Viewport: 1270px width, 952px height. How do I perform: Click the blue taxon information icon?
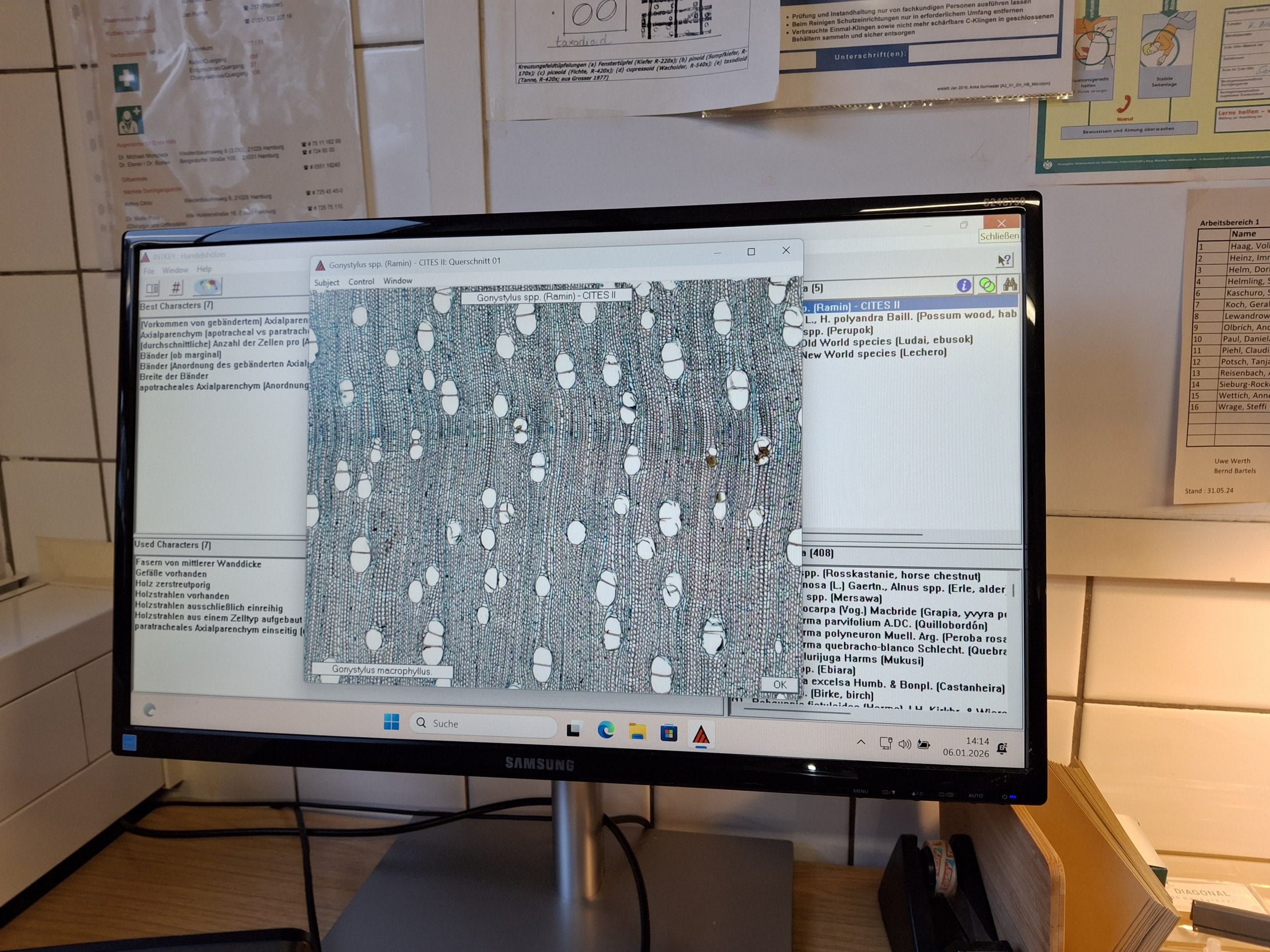coord(964,285)
